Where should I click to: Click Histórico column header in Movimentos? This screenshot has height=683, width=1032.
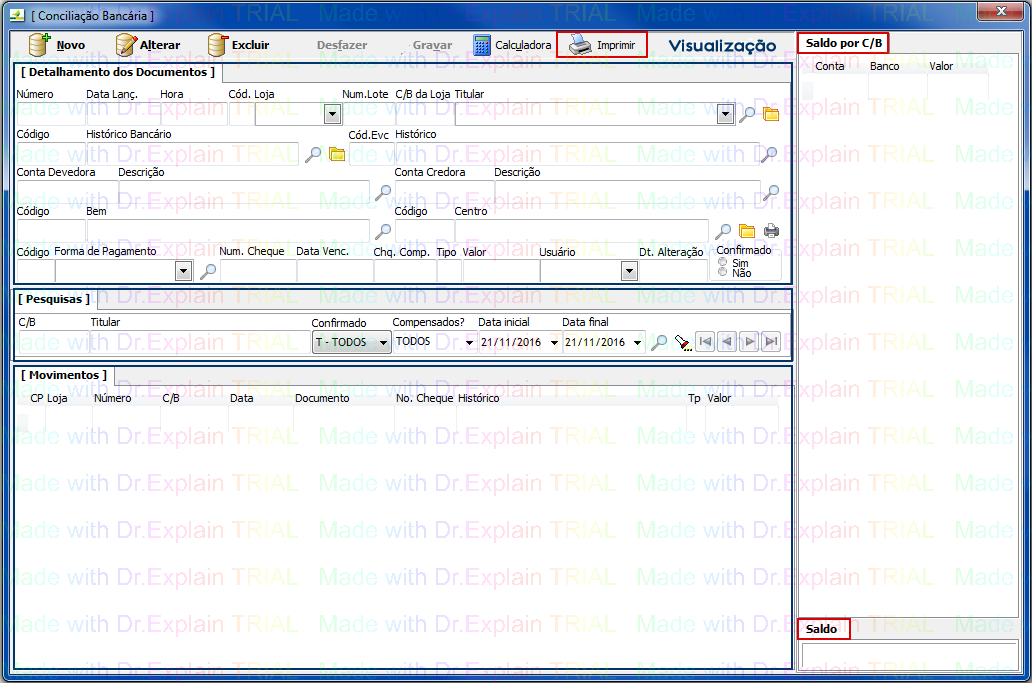coord(478,398)
